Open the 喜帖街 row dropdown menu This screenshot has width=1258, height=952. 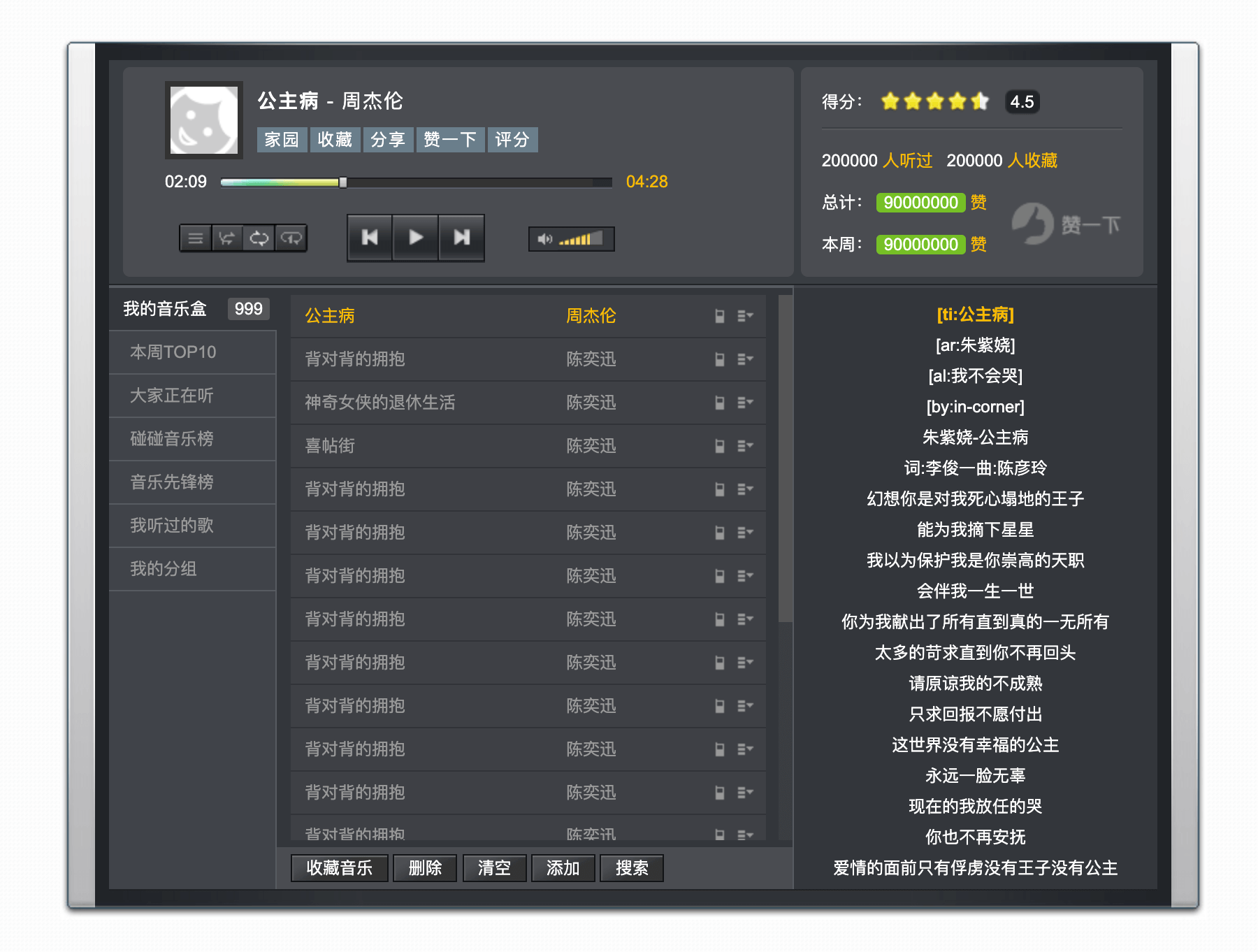[745, 446]
